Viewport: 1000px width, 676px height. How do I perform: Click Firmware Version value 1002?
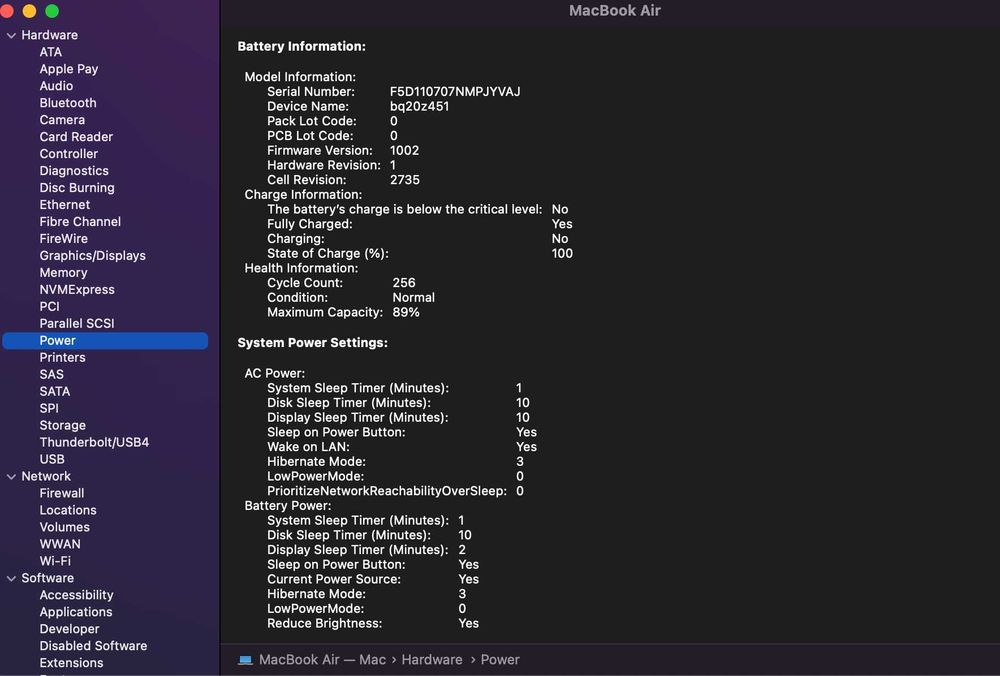404,151
